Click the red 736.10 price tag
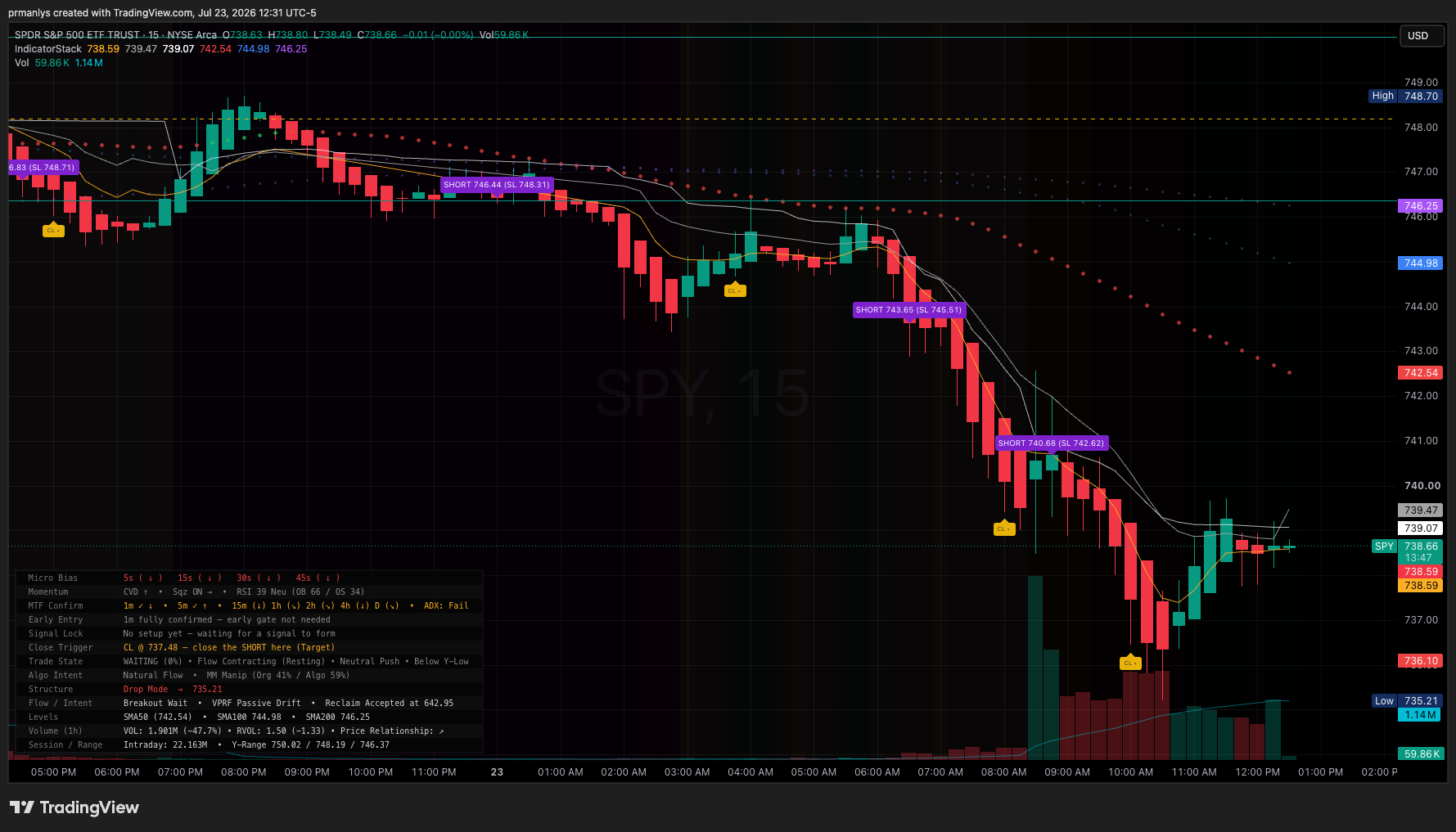Screen dimensions: 1456x832 [1420, 661]
